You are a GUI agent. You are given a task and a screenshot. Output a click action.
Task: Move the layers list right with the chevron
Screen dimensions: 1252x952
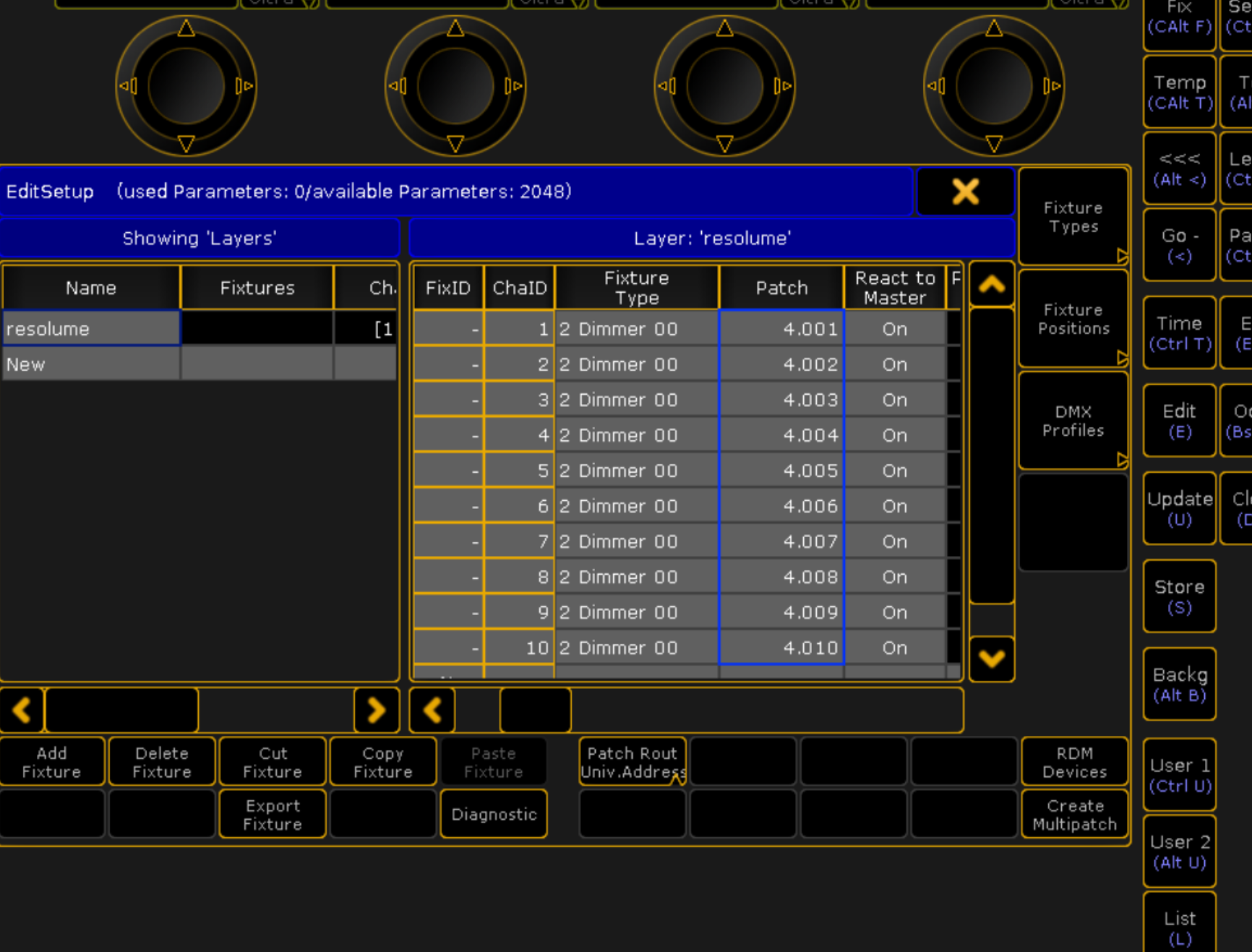tap(376, 710)
